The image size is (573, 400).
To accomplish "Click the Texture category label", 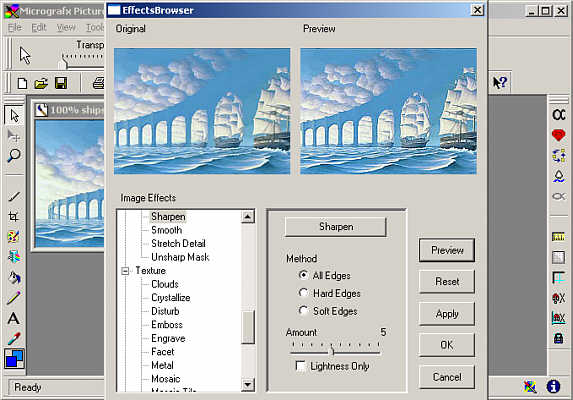I will (151, 271).
